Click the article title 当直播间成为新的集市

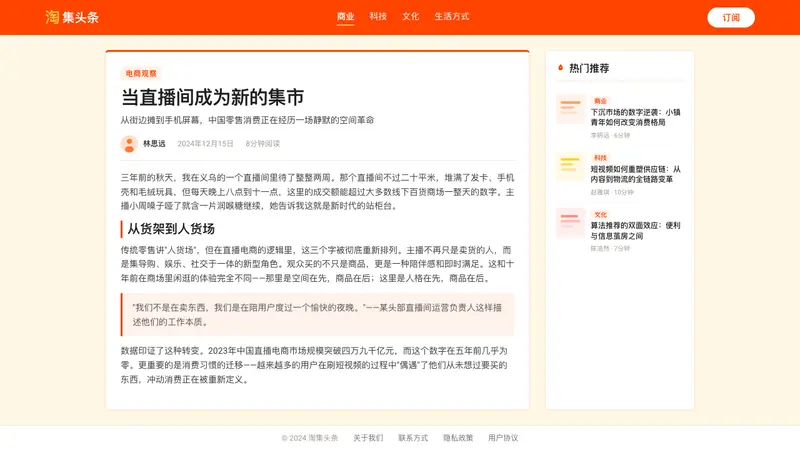[x=212, y=97]
